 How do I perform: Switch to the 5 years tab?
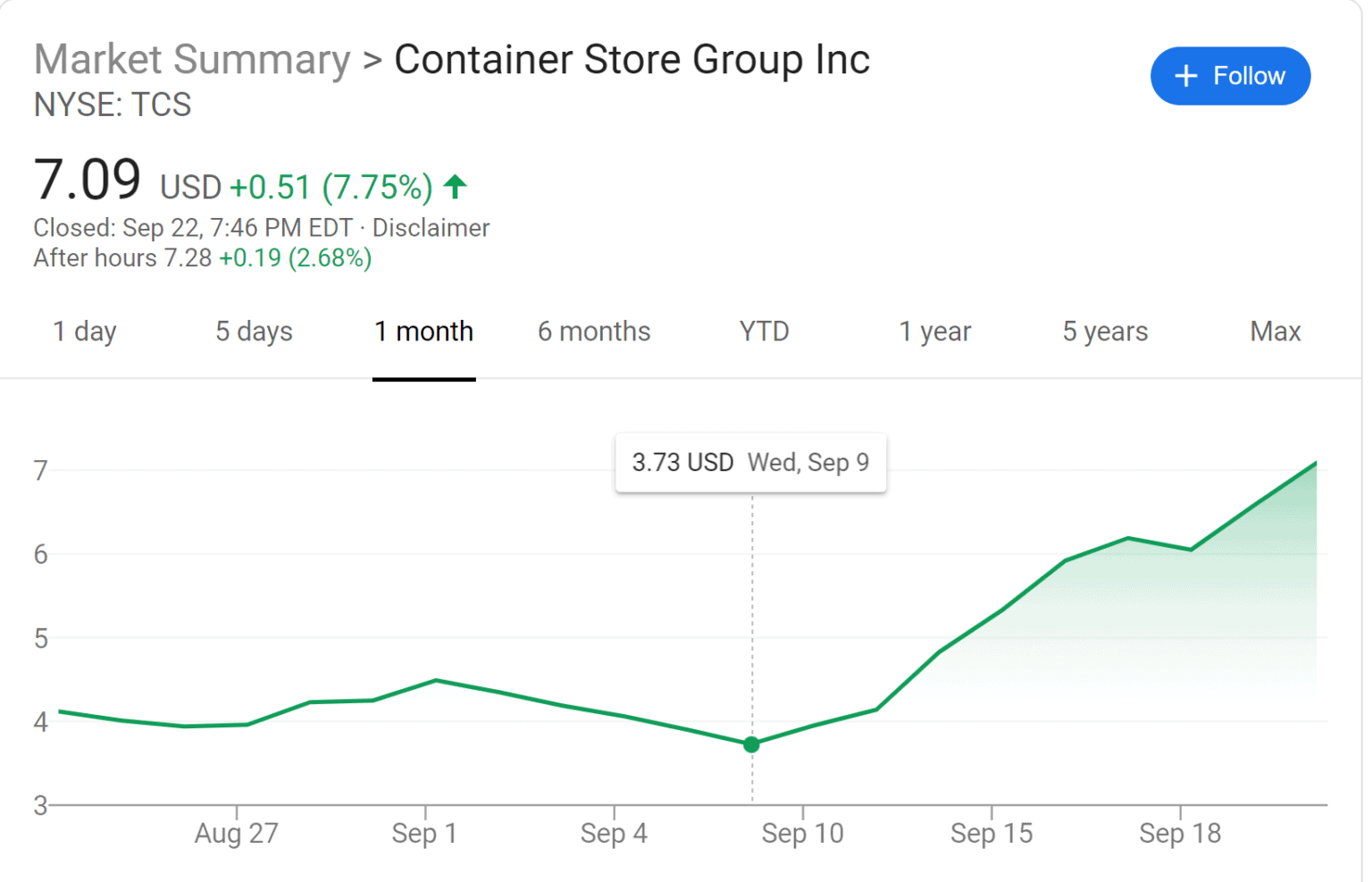coord(1105,332)
